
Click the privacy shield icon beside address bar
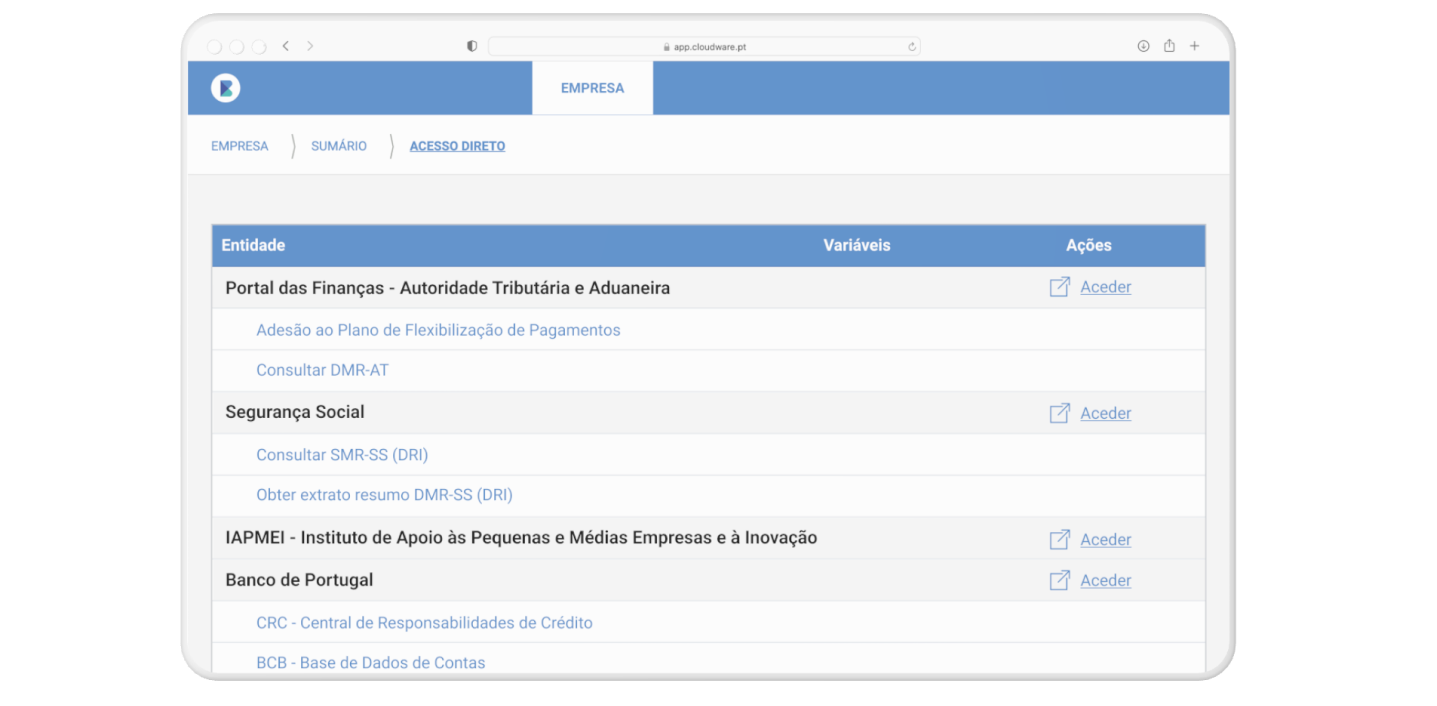pyautogui.click(x=472, y=46)
